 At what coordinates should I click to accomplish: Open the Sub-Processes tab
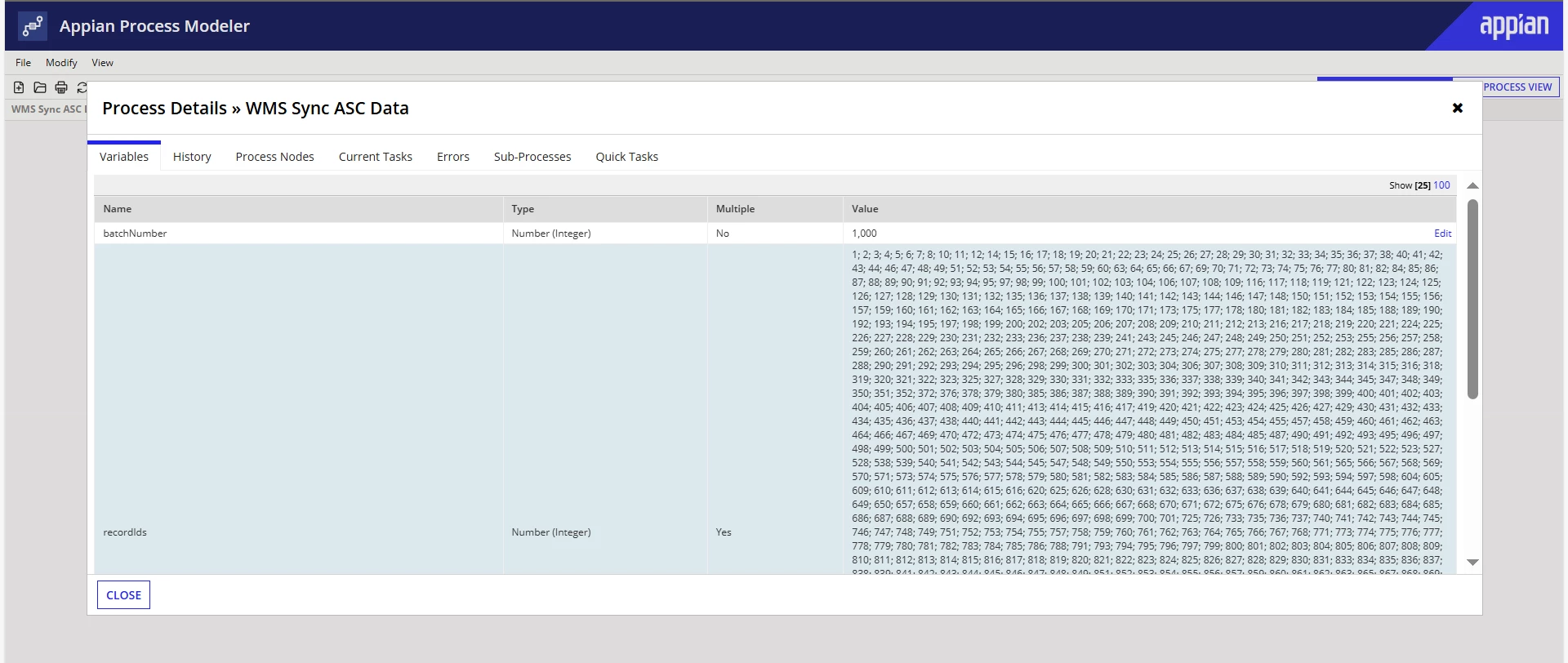(532, 157)
